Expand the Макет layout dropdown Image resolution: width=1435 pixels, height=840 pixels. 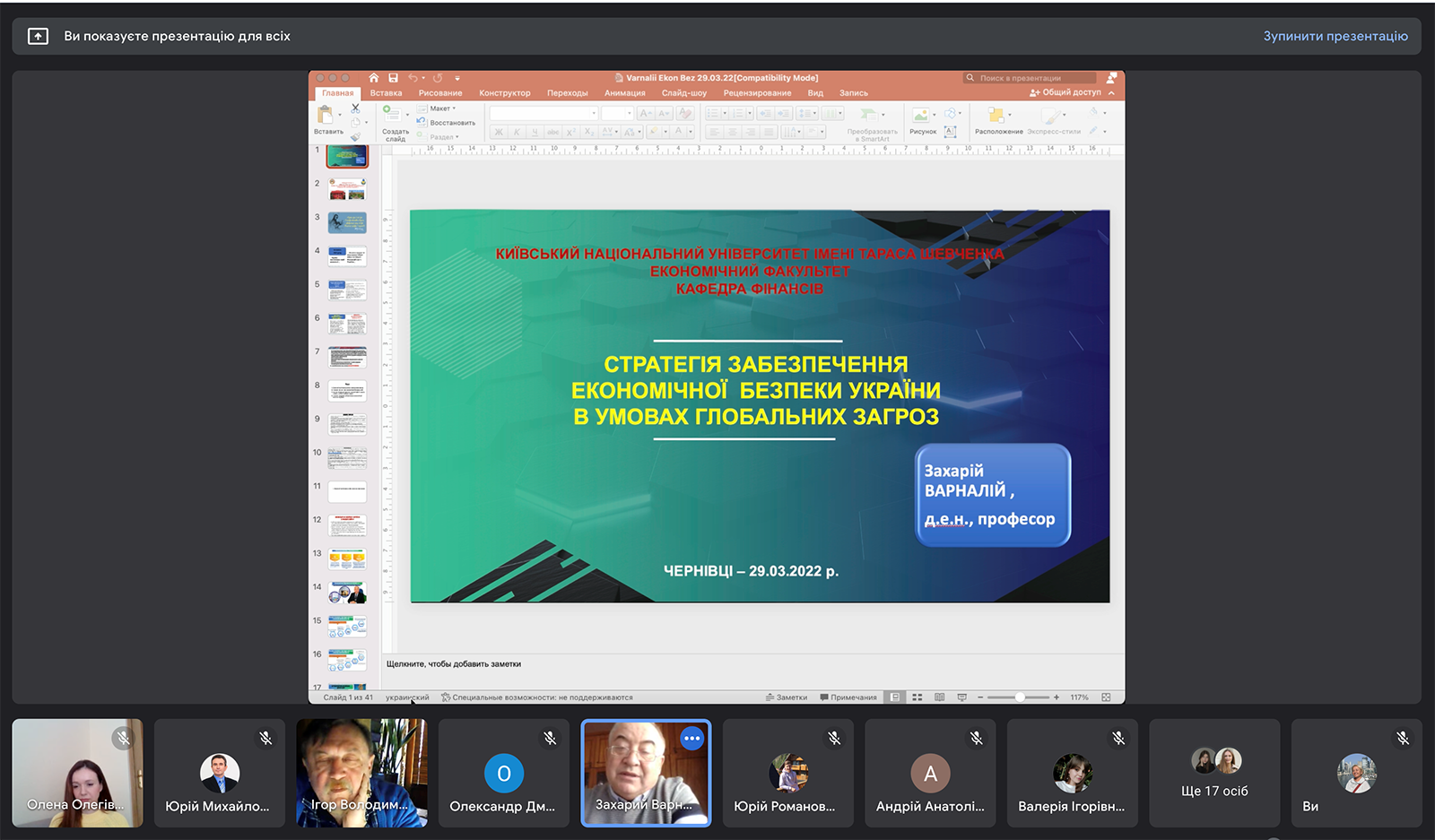click(442, 108)
